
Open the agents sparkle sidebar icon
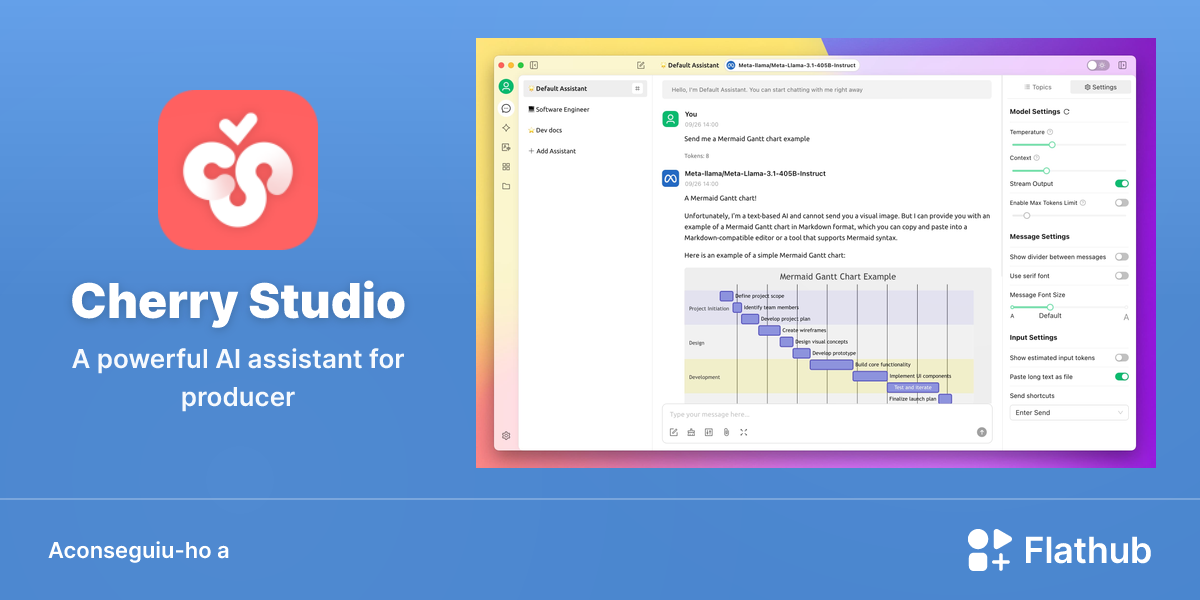506,128
